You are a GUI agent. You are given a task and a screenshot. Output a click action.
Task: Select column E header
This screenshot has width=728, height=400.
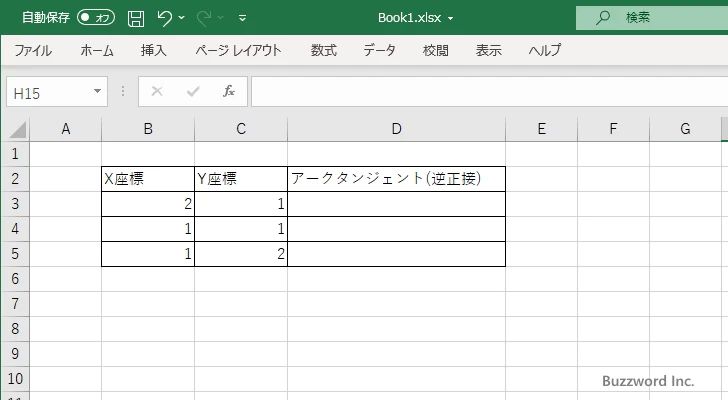[541, 129]
